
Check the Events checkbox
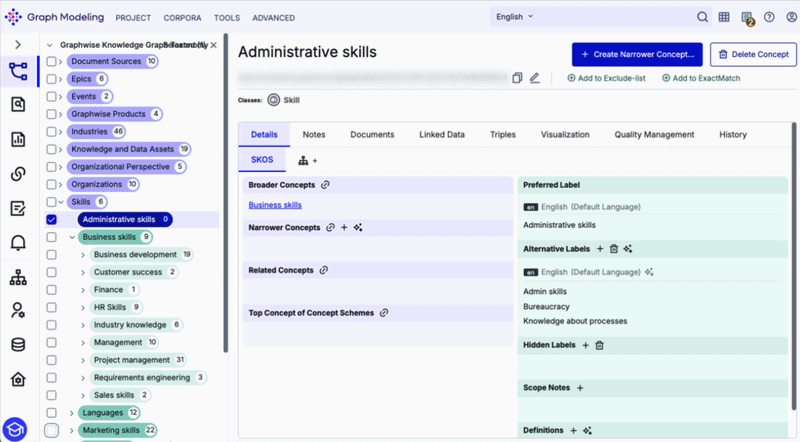coord(52,96)
